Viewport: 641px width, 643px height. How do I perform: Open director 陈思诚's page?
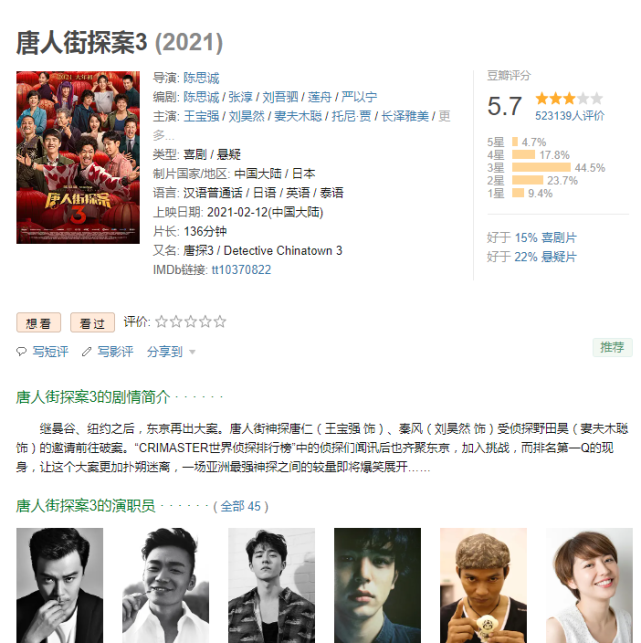[201, 78]
